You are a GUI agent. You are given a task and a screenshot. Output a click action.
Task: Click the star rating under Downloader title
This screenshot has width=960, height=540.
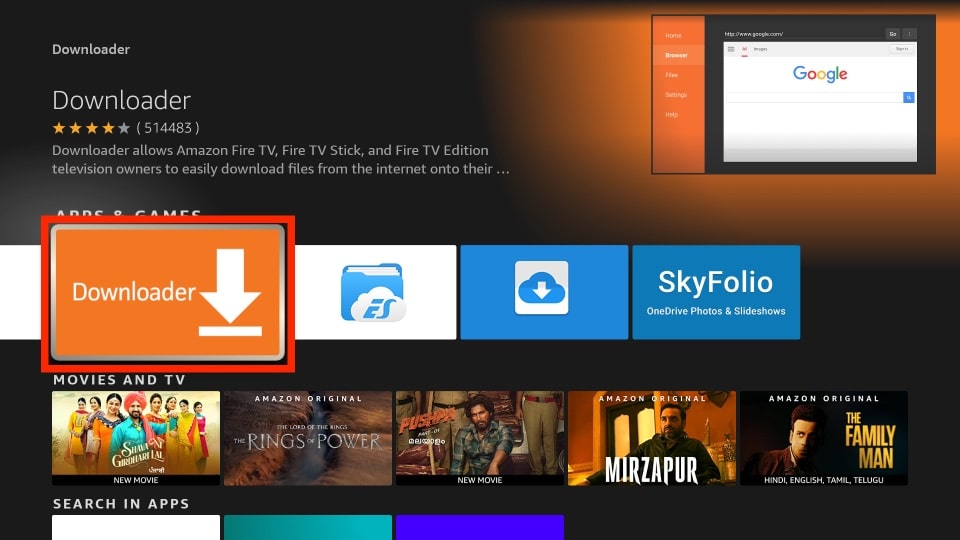click(91, 128)
